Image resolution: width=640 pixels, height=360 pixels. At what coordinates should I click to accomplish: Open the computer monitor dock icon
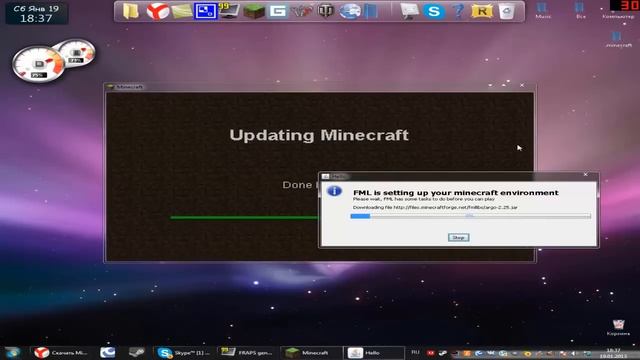pos(410,11)
